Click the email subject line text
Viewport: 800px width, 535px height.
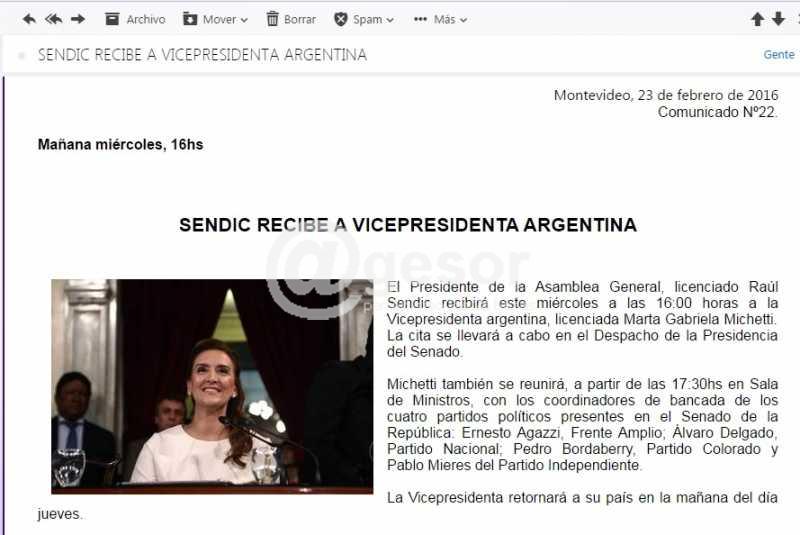pos(202,55)
